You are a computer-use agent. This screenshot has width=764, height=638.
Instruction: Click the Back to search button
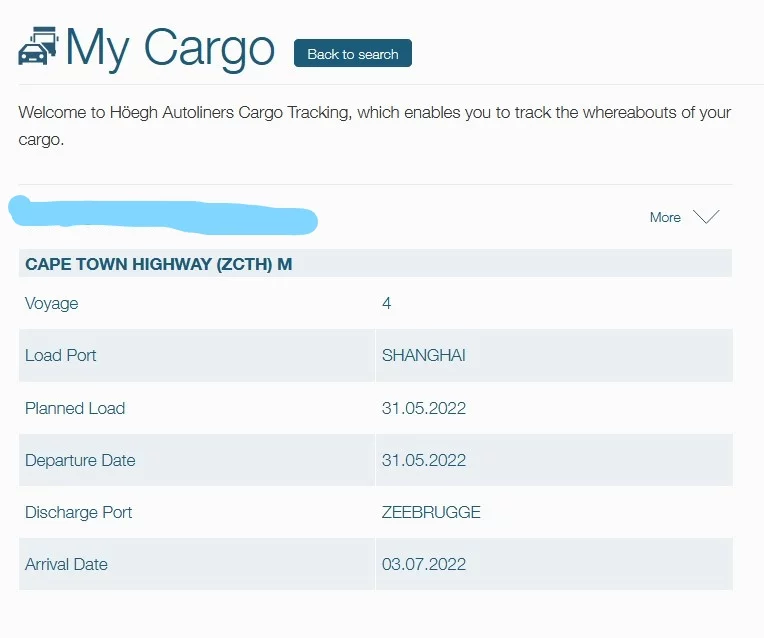coord(353,53)
